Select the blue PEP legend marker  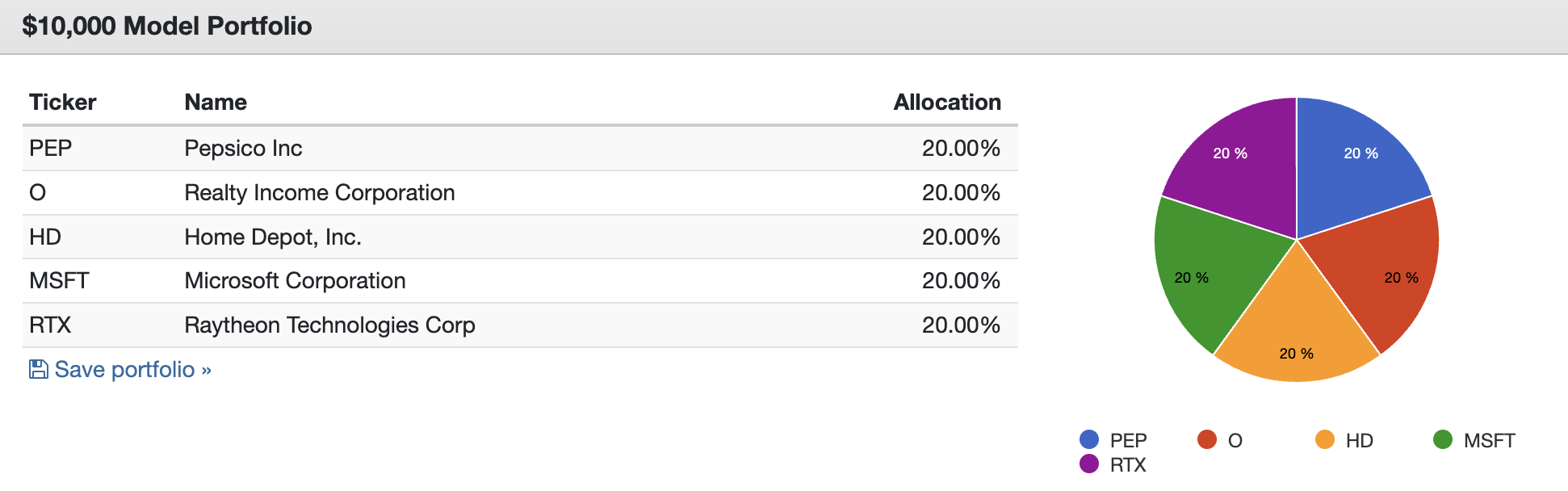1089,439
